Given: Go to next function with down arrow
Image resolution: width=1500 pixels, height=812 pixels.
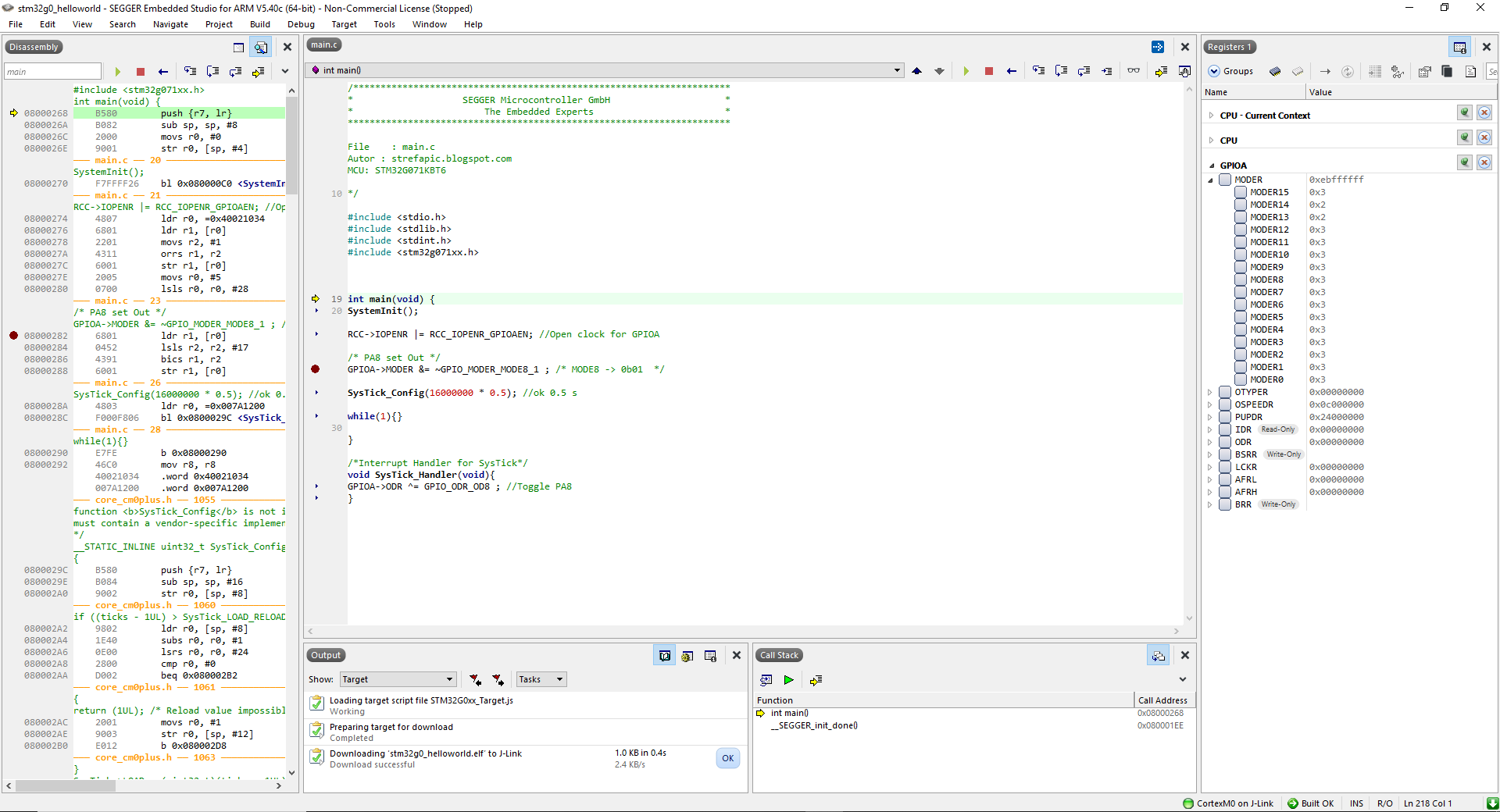Looking at the screenshot, I should pyautogui.click(x=940, y=71).
